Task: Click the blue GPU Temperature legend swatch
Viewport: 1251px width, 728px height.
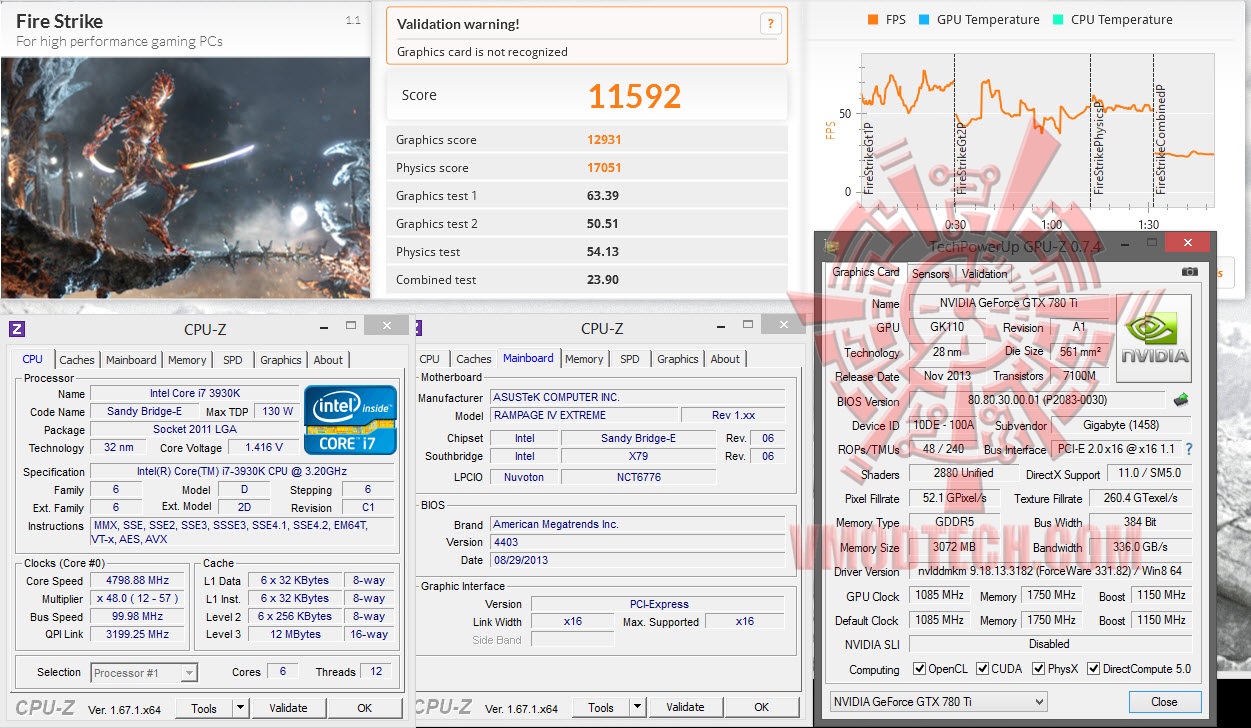Action: click(x=925, y=20)
